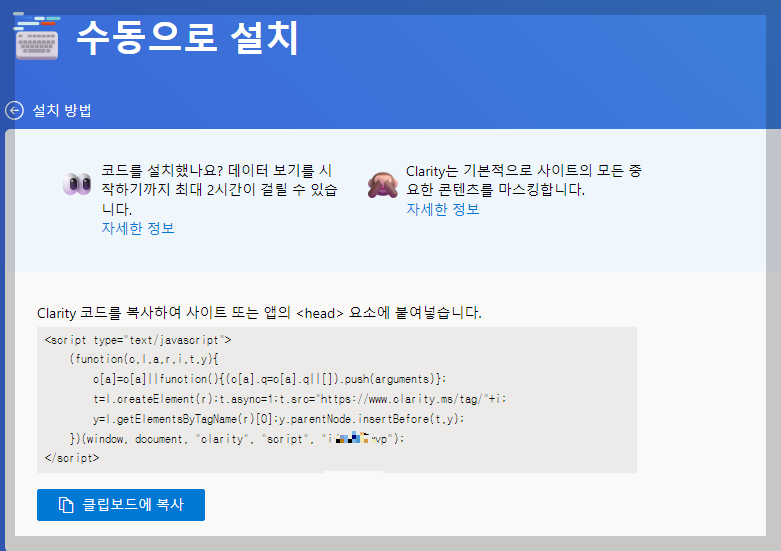781x551 pixels.
Task: Click the 설치 방법 back link text
Action: click(62, 110)
